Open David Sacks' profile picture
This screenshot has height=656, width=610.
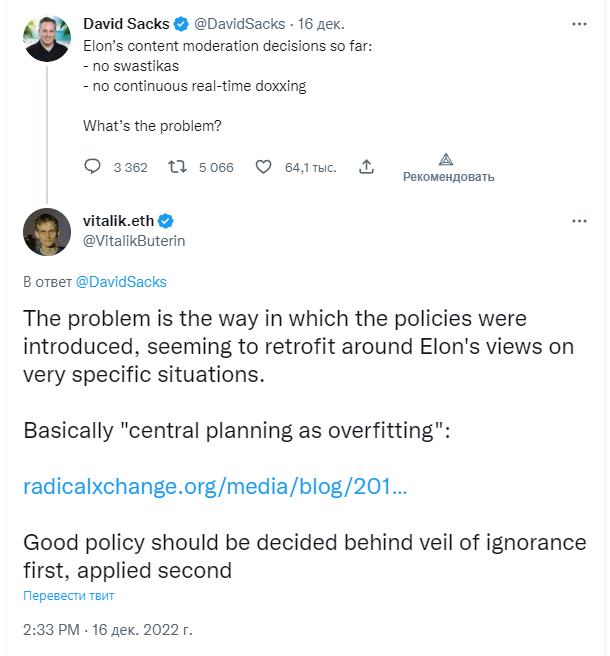(x=47, y=38)
